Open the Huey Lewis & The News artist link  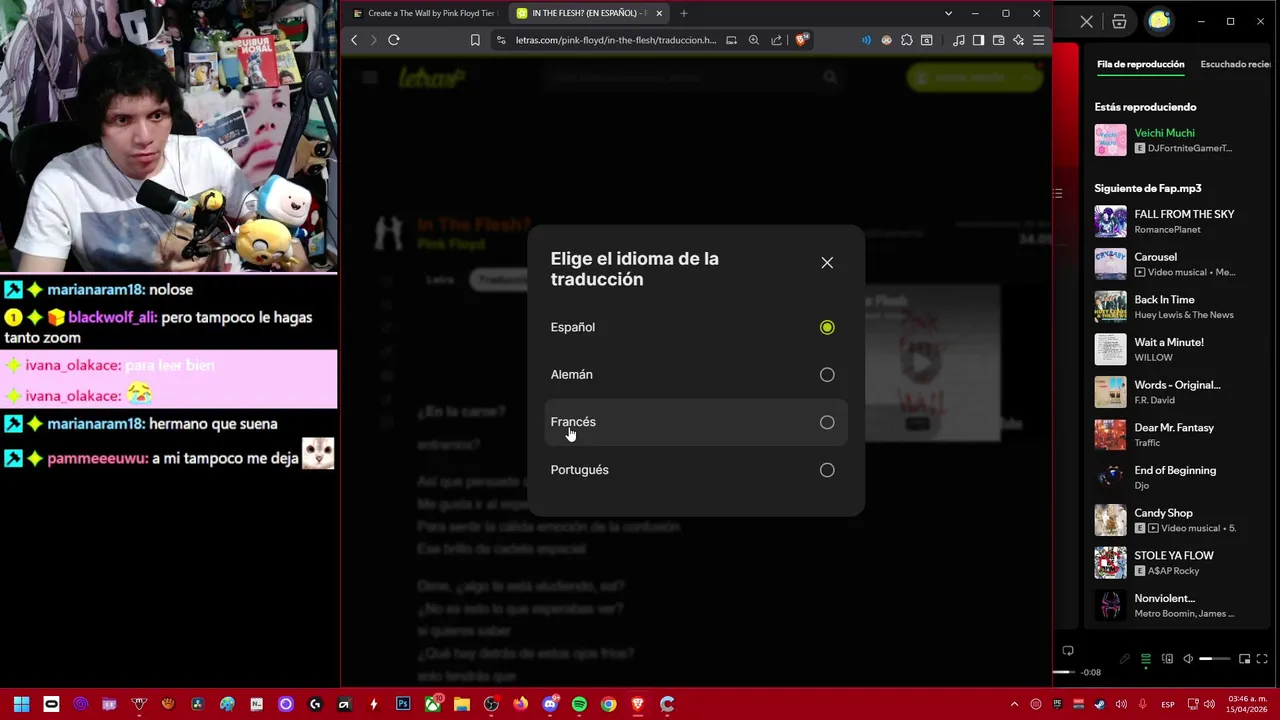coord(1184,315)
